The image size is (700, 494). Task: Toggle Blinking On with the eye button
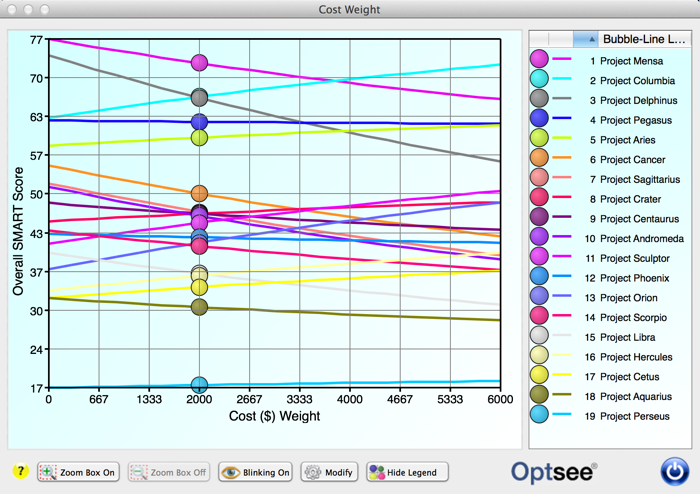tap(255, 472)
